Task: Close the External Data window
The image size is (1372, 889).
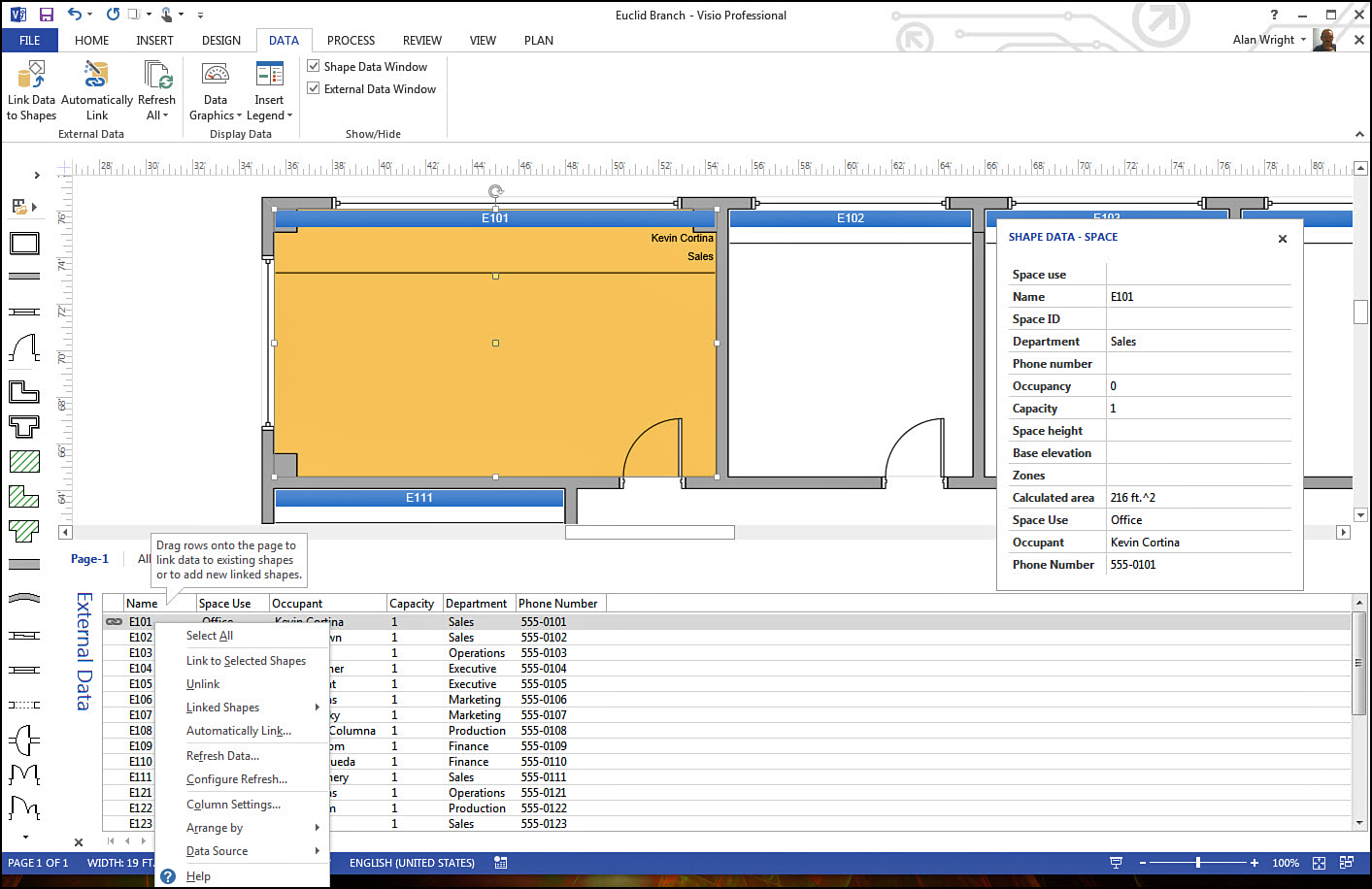Action: coord(79,842)
